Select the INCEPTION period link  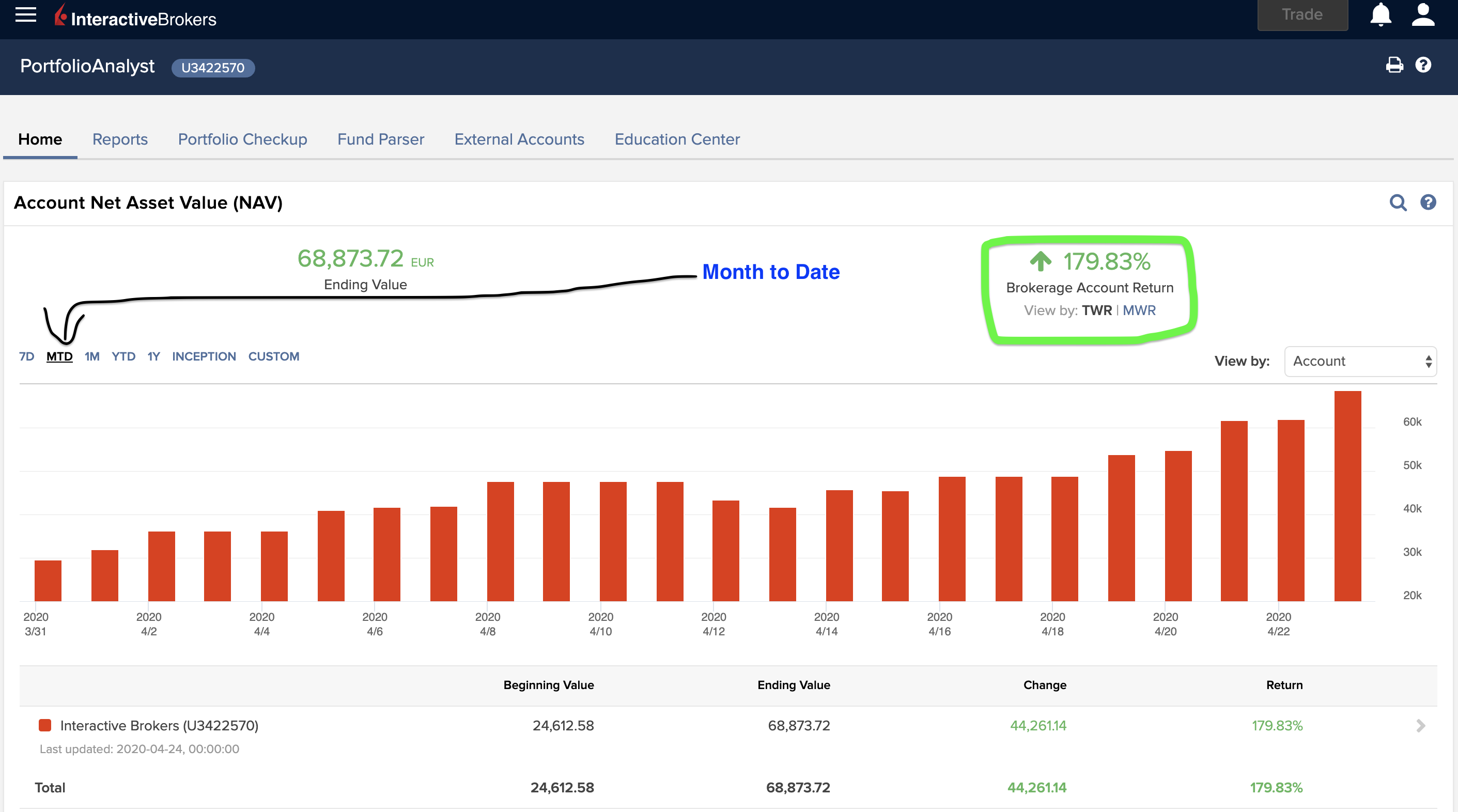tap(204, 356)
